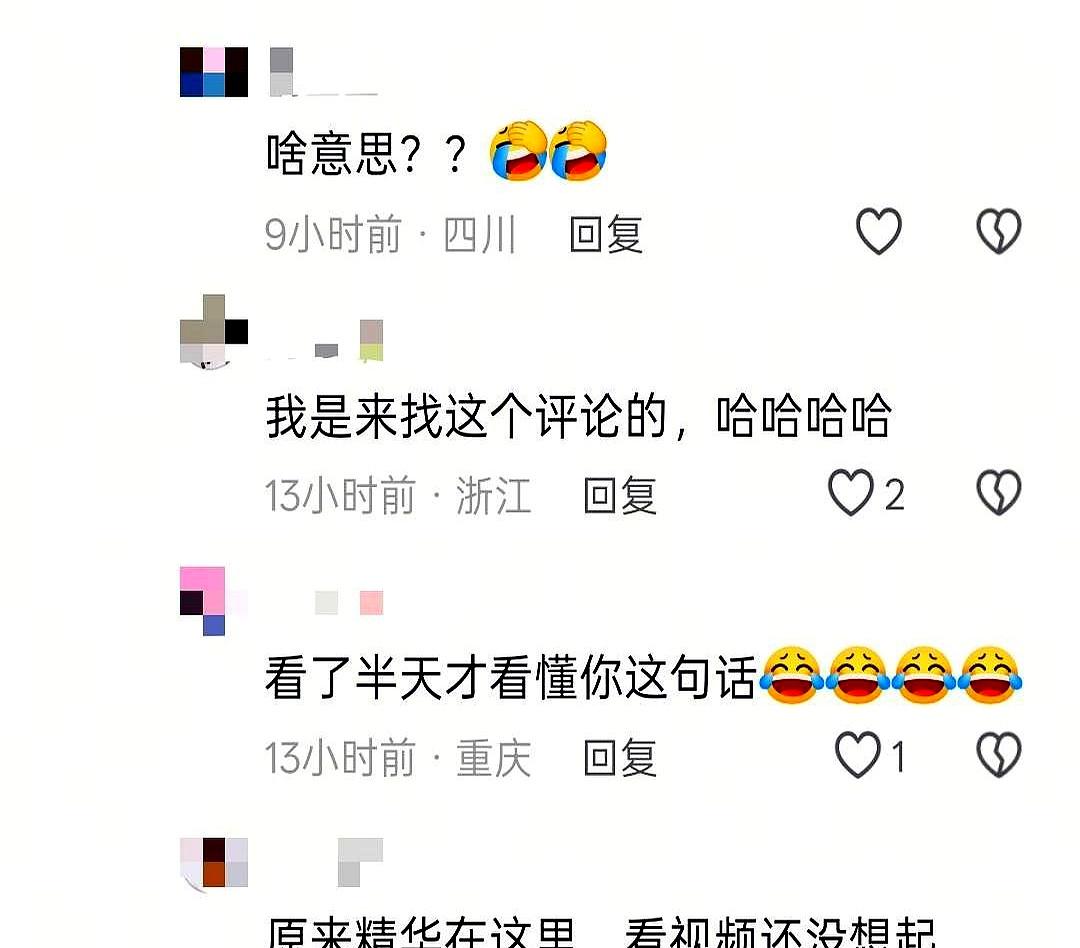Reply (回复) to the 四川 comment
The height and width of the screenshot is (948, 1080).
tap(606, 234)
